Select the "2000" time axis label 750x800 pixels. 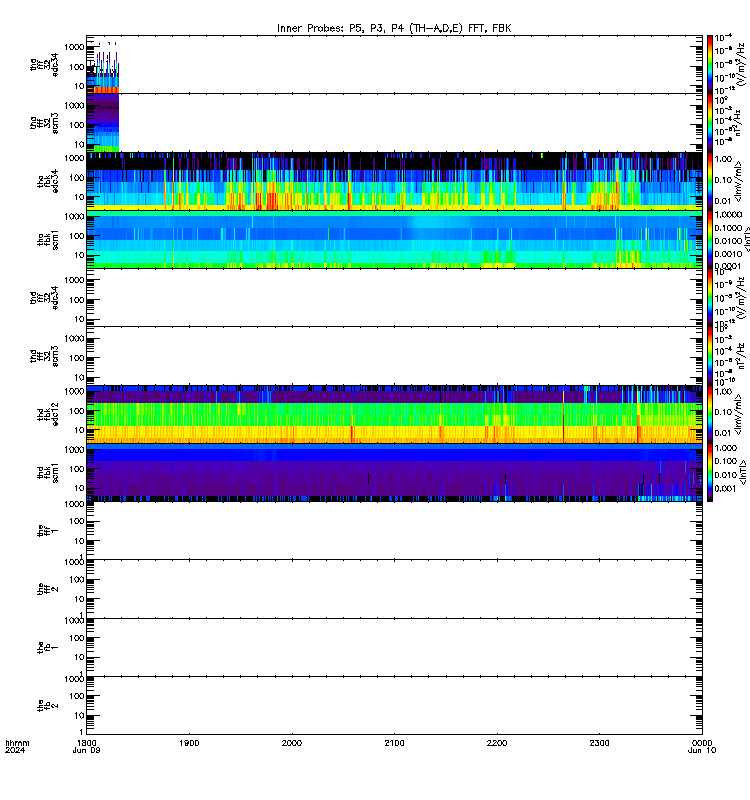point(292,743)
